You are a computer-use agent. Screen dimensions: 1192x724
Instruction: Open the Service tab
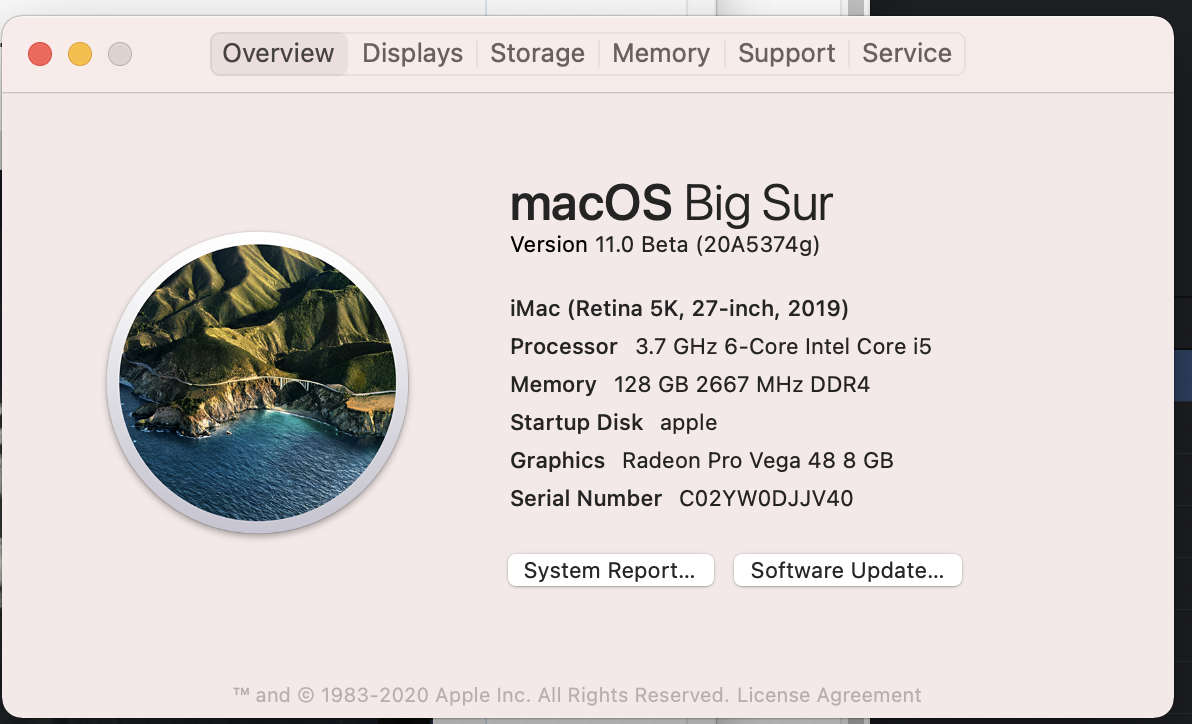[x=906, y=53]
